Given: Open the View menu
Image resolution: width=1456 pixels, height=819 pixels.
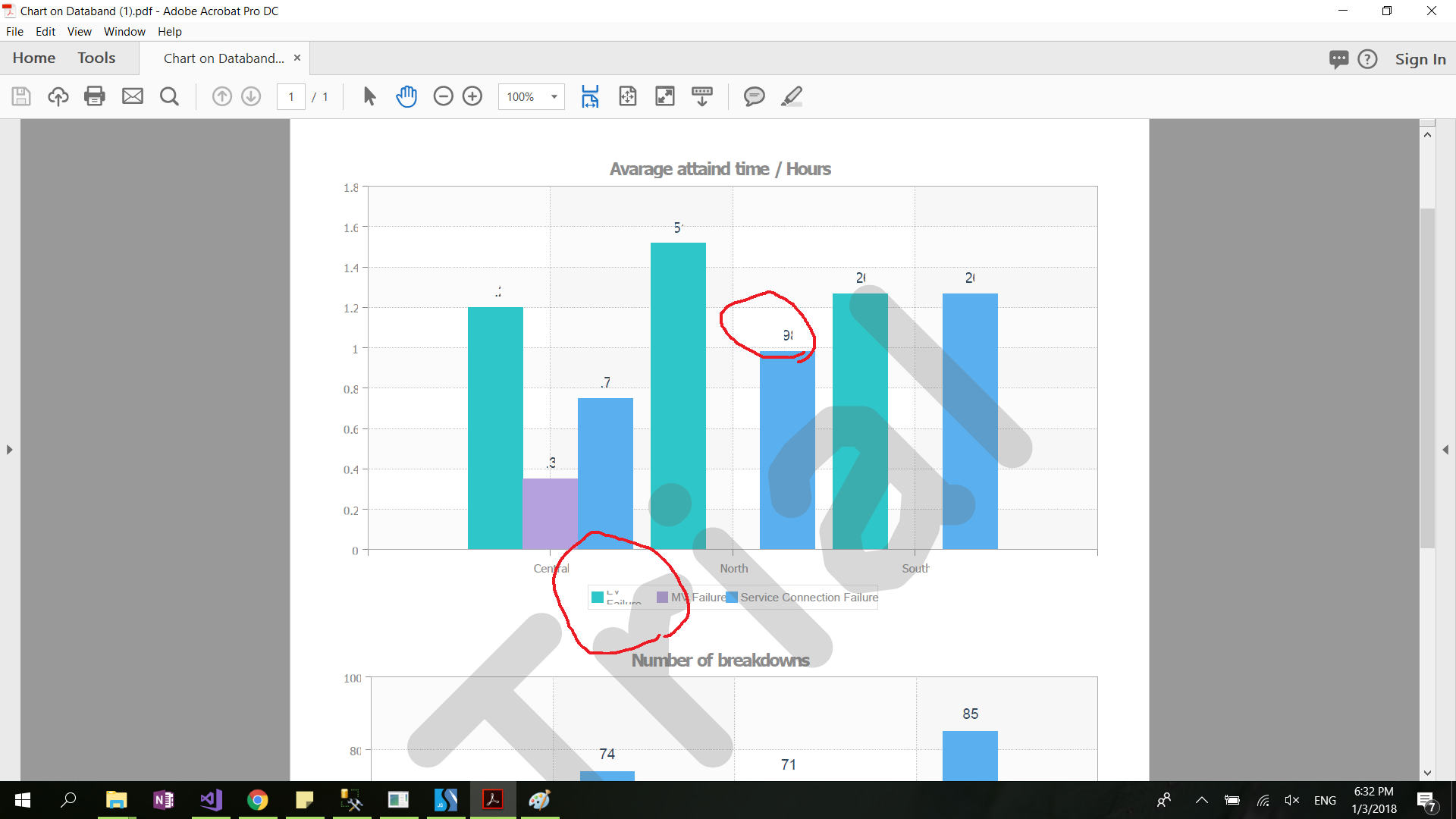Looking at the screenshot, I should click(80, 32).
